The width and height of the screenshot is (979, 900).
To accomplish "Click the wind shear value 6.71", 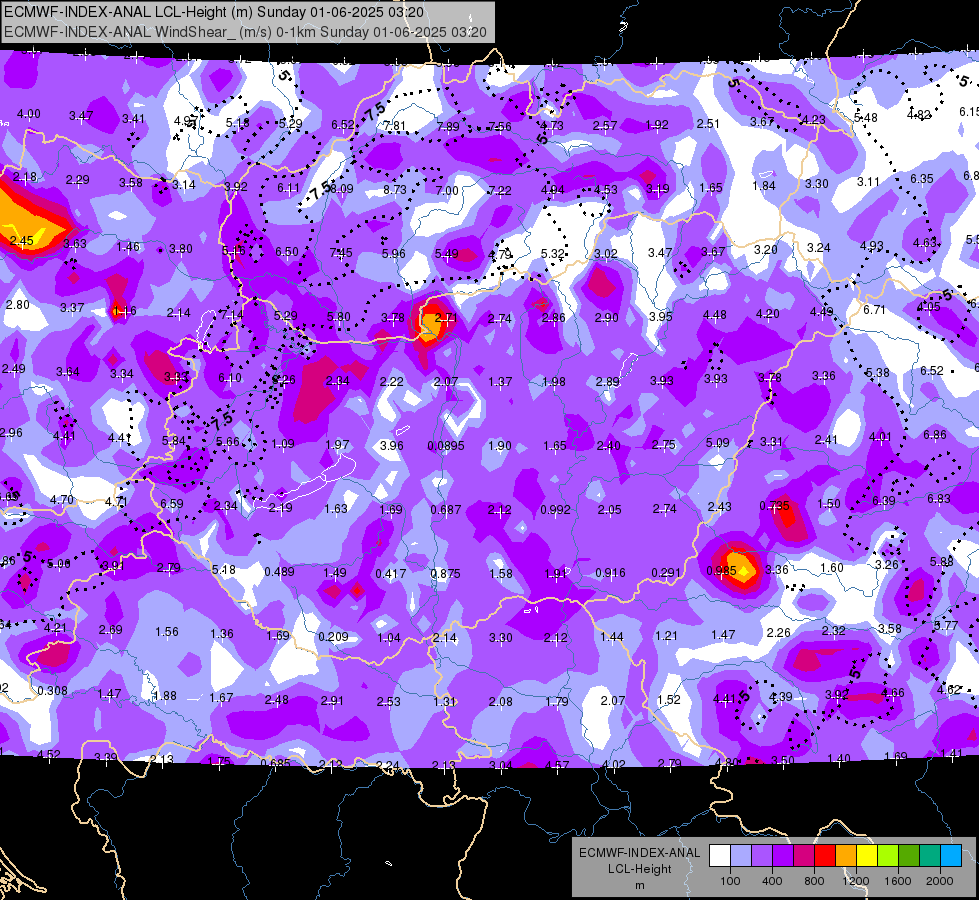I will 874,310.
